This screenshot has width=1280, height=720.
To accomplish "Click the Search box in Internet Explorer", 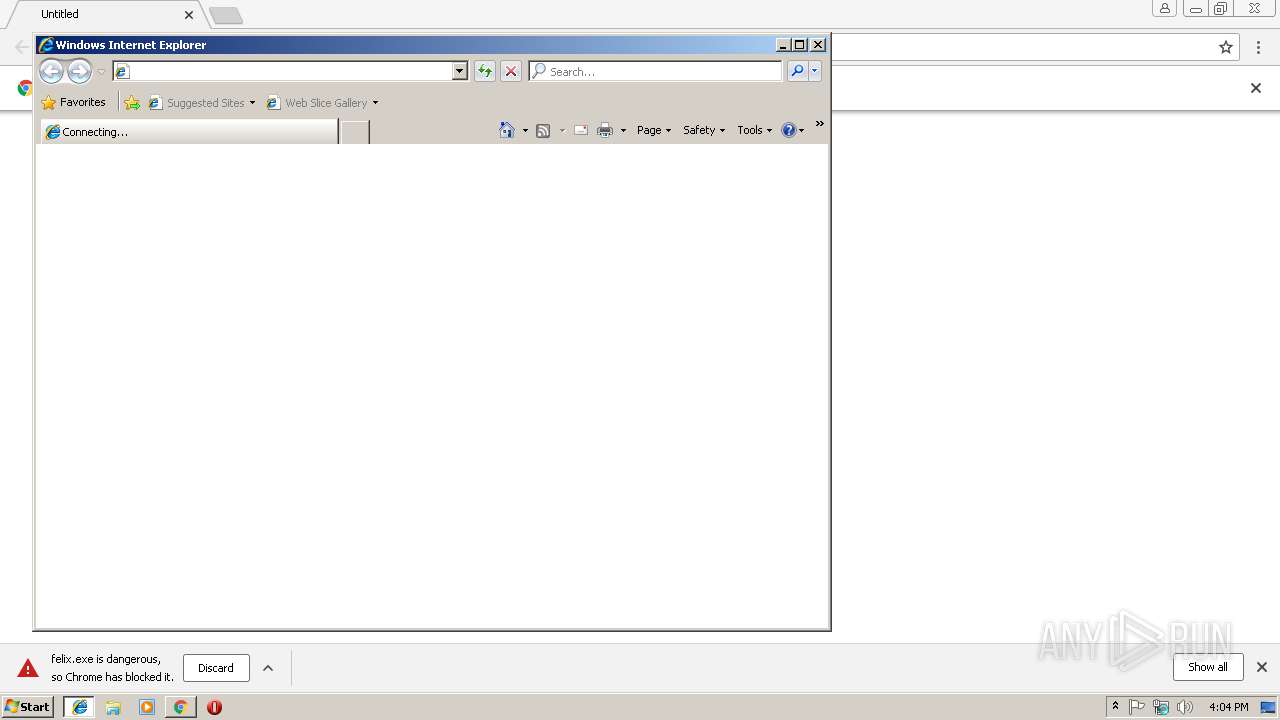I will (656, 71).
